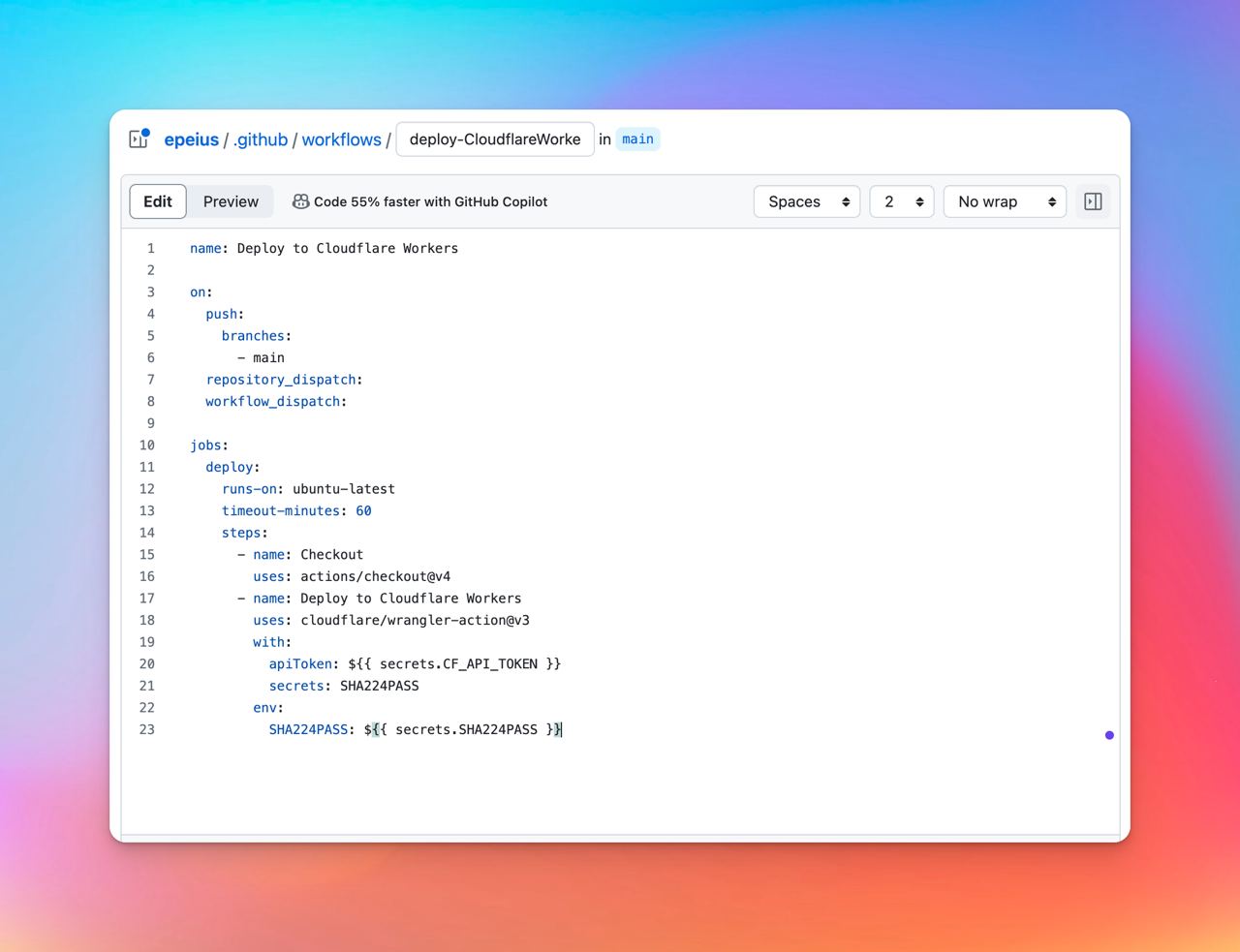Click 'runs-on: ubuntu-latest' on line 12
Screen dimensions: 1240x952
[x=308, y=489]
